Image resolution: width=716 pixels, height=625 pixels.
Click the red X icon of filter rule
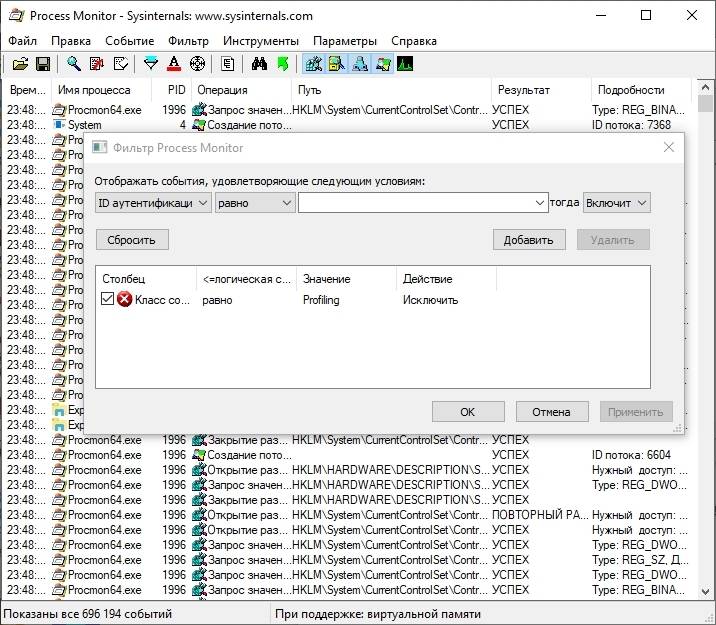click(125, 299)
